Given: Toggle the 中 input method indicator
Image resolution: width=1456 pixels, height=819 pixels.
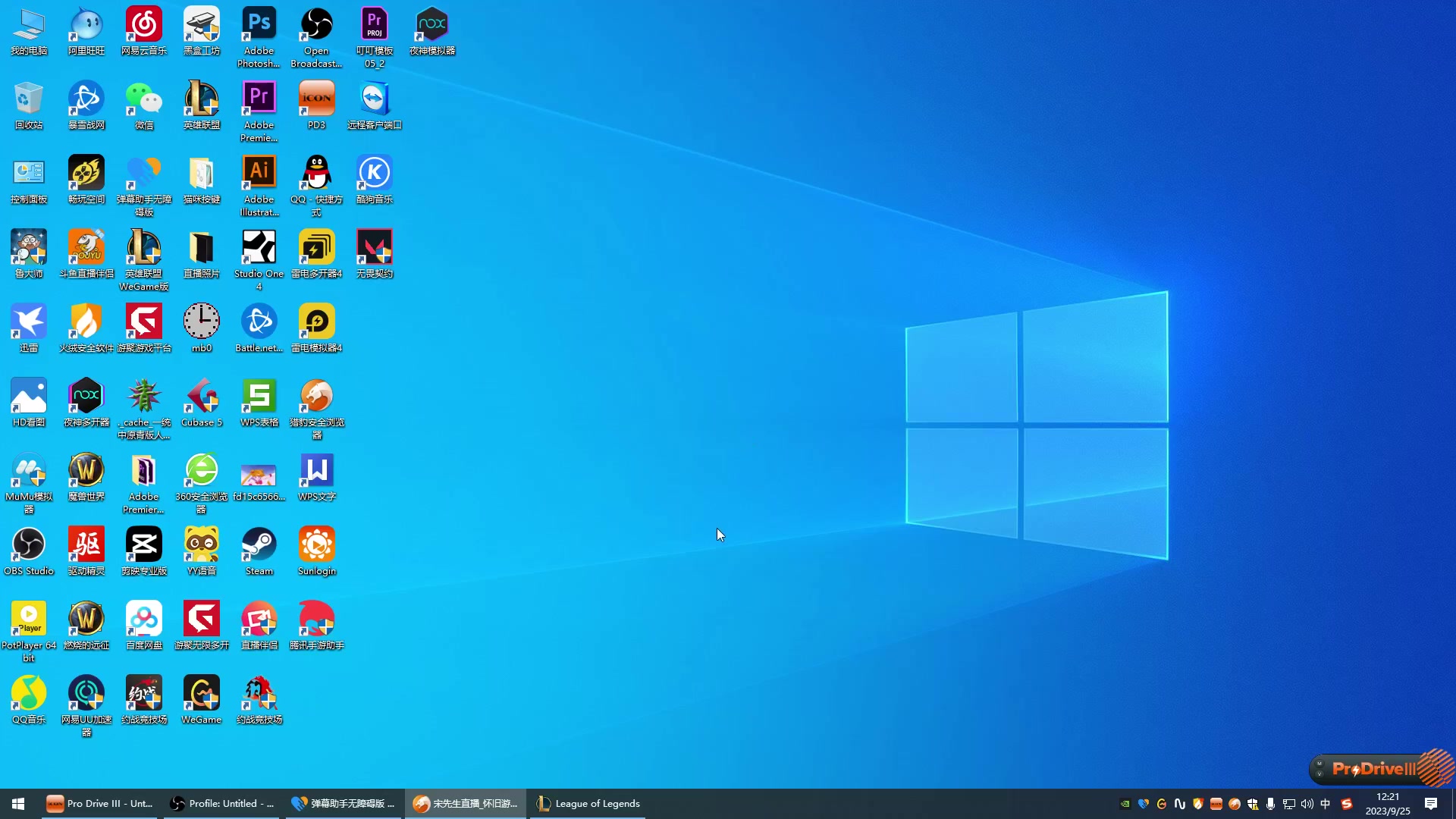Looking at the screenshot, I should [x=1326, y=804].
